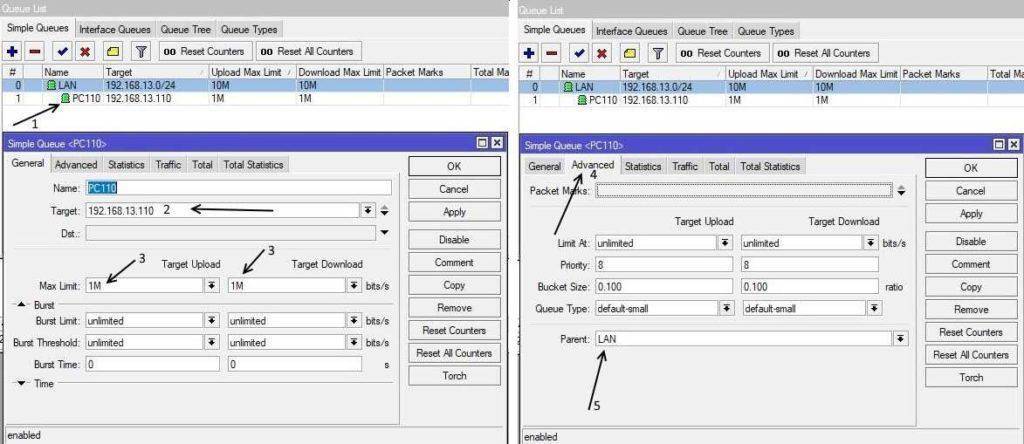Expand the Time section

[20, 383]
